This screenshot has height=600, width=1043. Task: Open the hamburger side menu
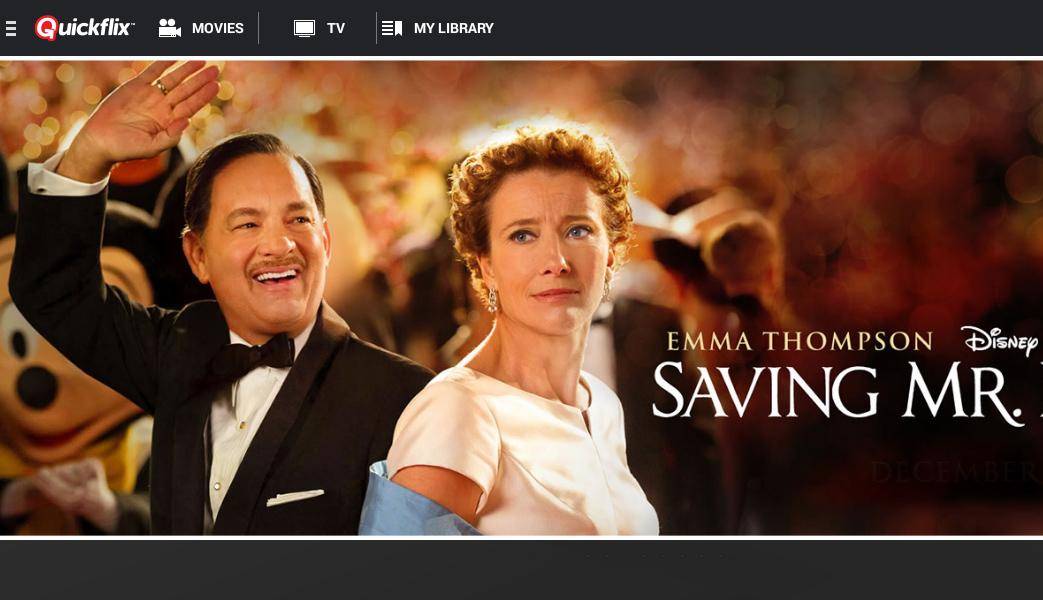pyautogui.click(x=11, y=28)
